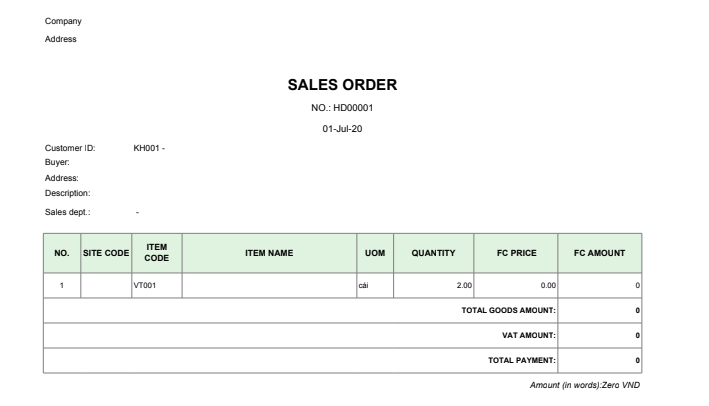Select the order number HD00001

click(x=353, y=108)
